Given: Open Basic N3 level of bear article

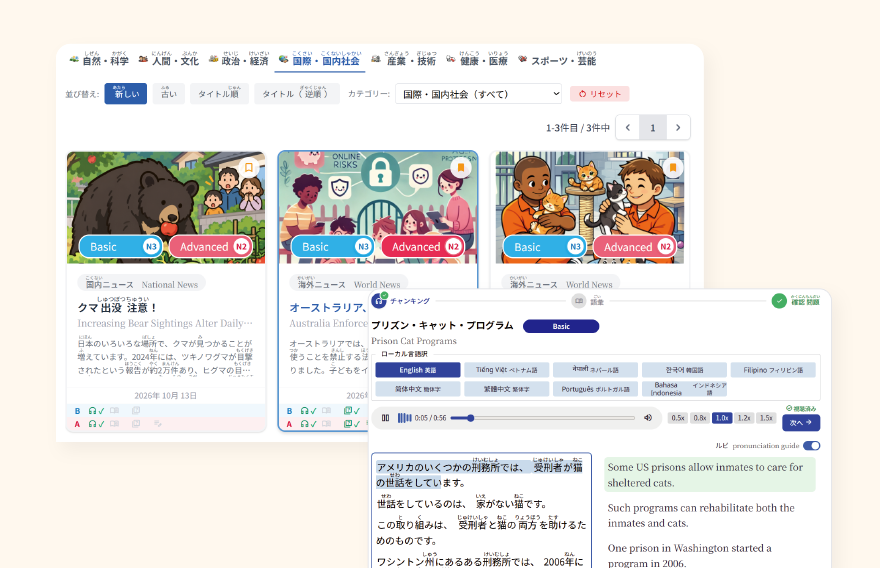Looking at the screenshot, I should pos(121,246).
